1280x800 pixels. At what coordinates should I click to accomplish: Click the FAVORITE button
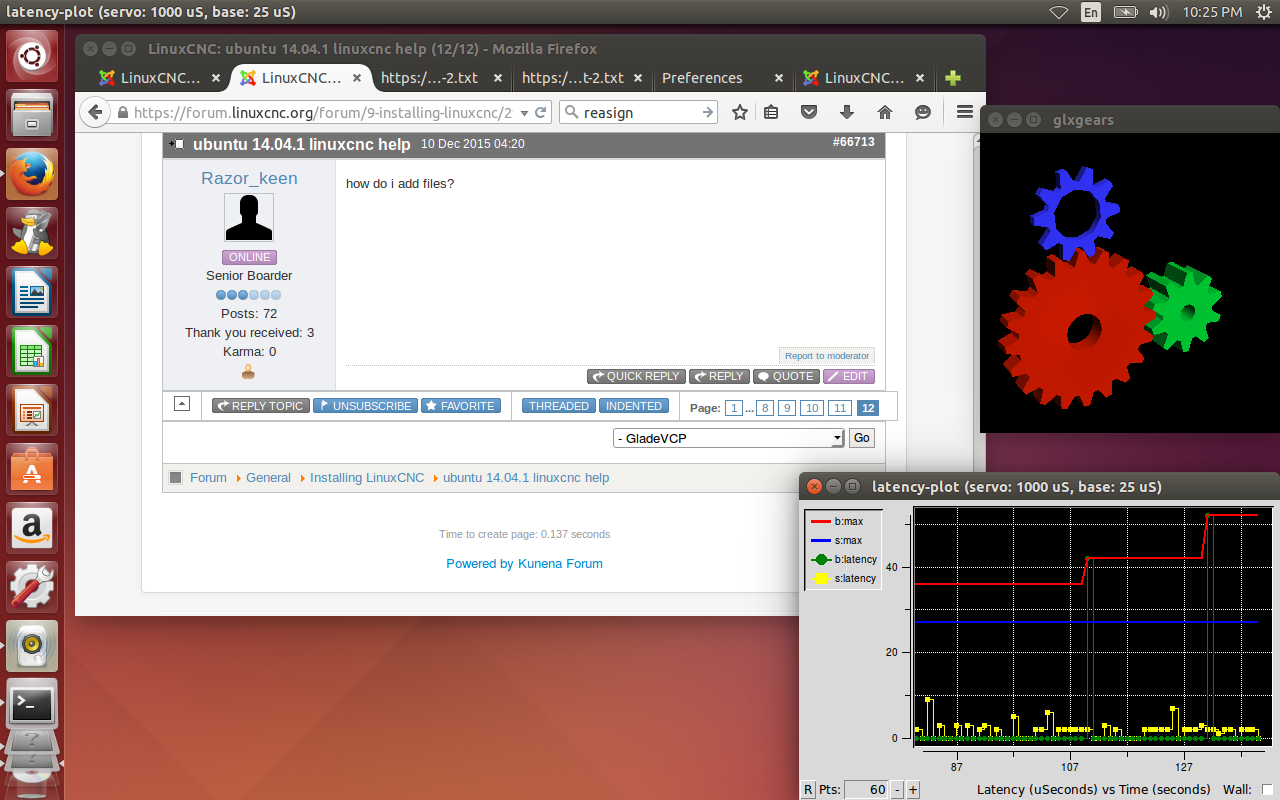[460, 406]
